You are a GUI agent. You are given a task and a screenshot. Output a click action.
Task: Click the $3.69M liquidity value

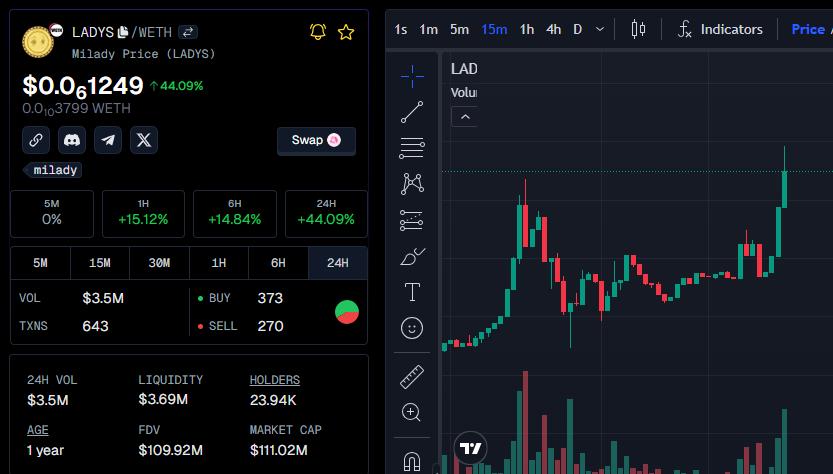coord(163,400)
